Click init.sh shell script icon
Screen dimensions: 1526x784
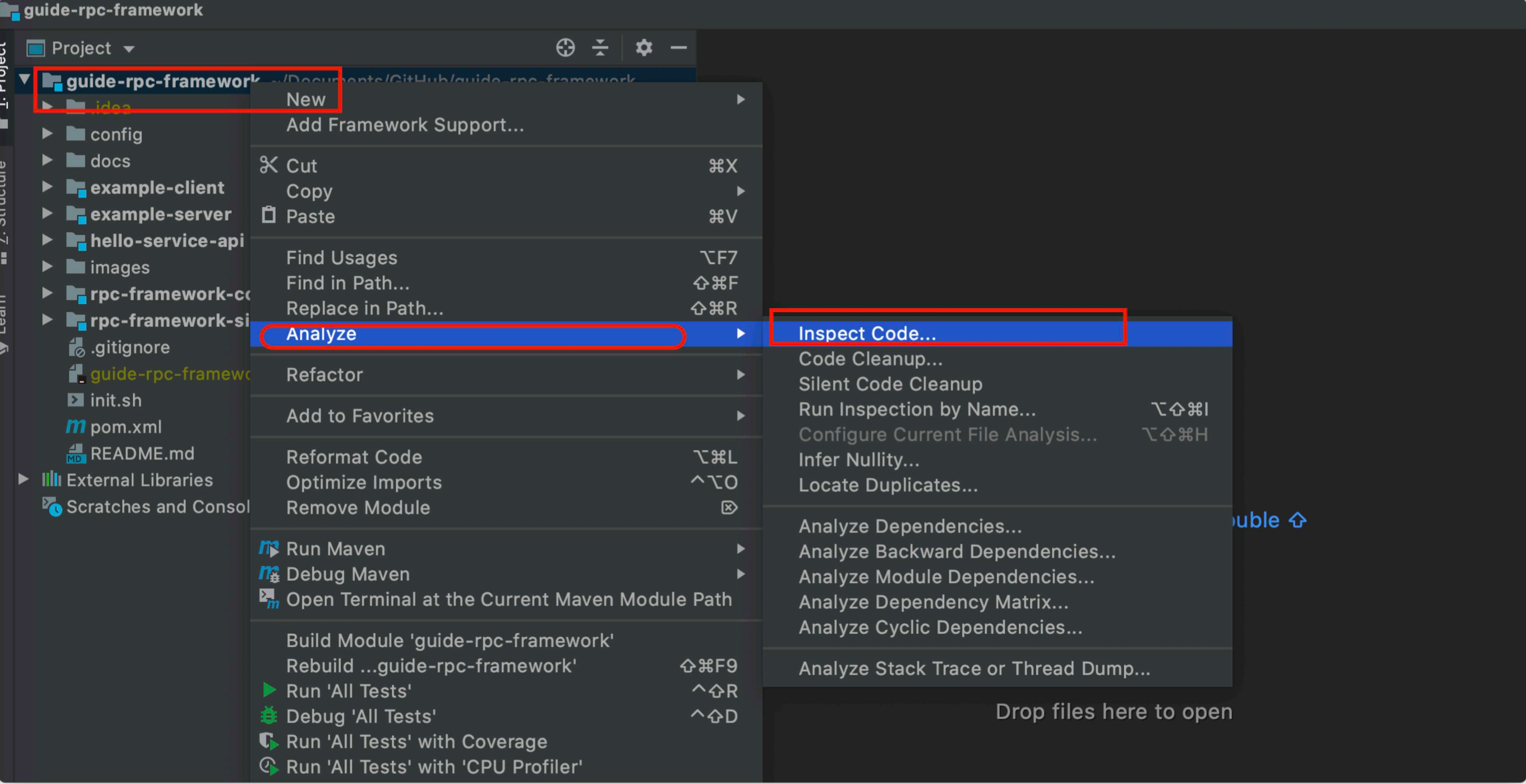pyautogui.click(x=75, y=400)
